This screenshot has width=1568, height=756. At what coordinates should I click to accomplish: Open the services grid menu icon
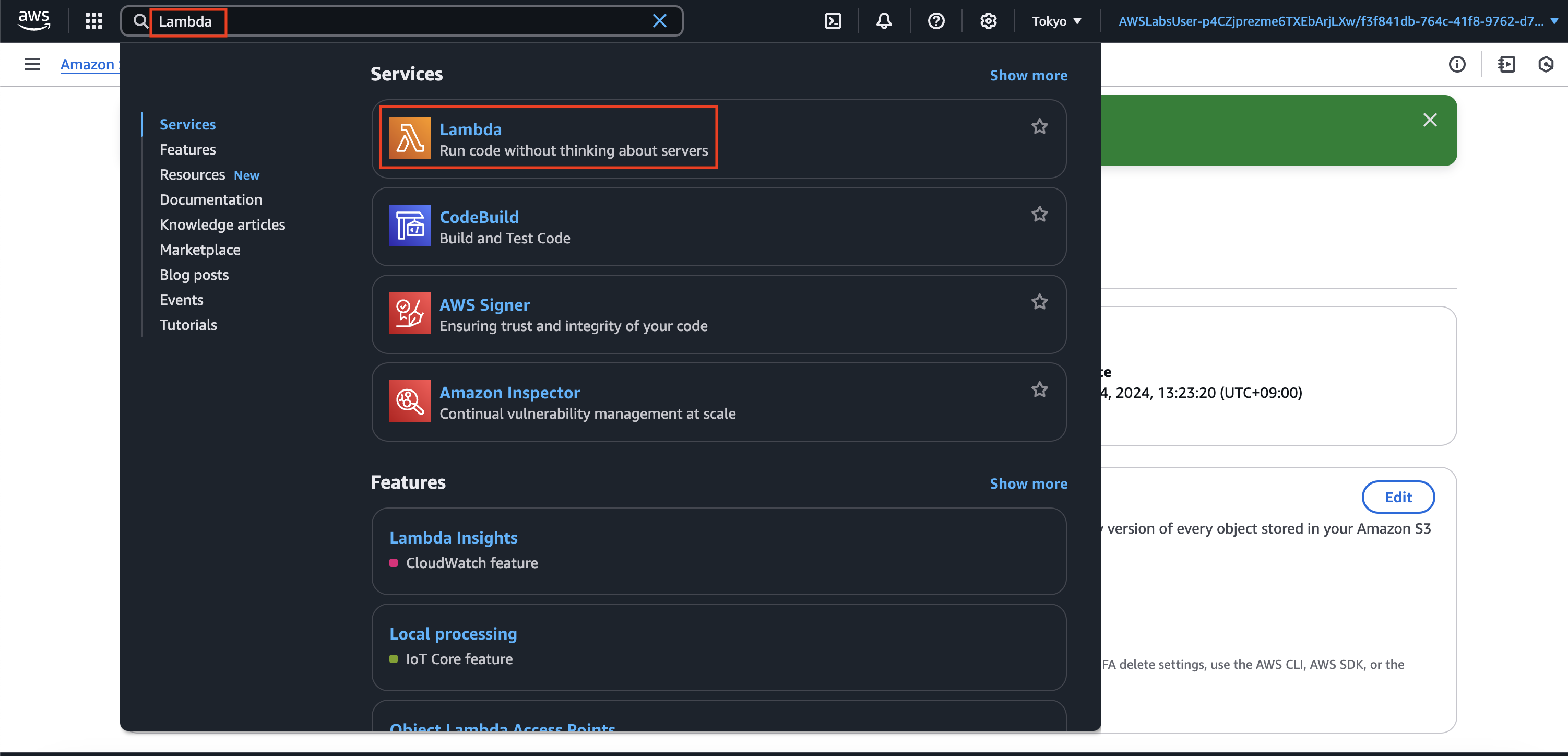pos(94,21)
